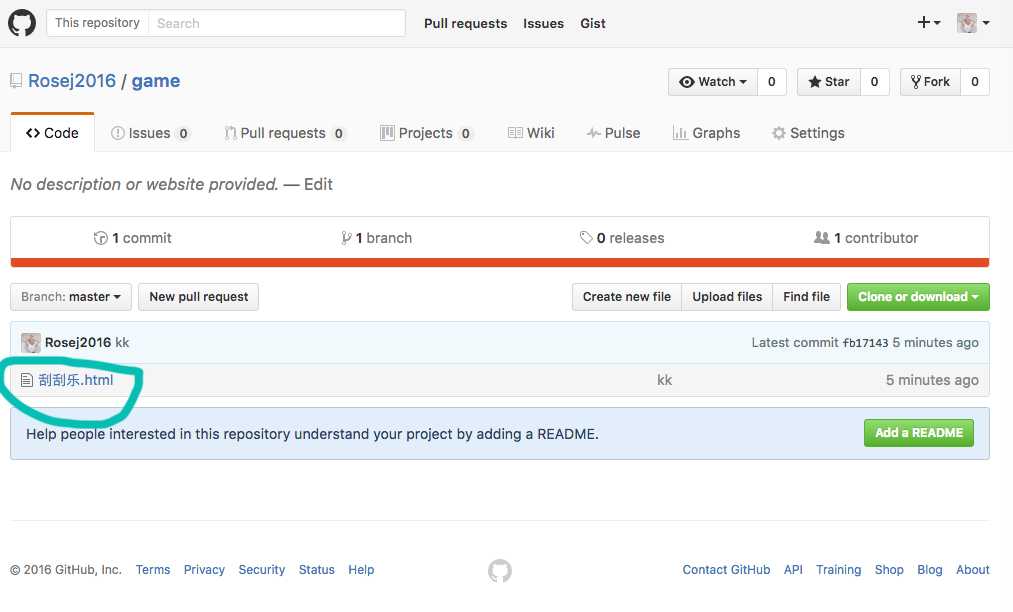Open the repository's Pull requests tab
This screenshot has height=612, width=1013.
coord(284,133)
